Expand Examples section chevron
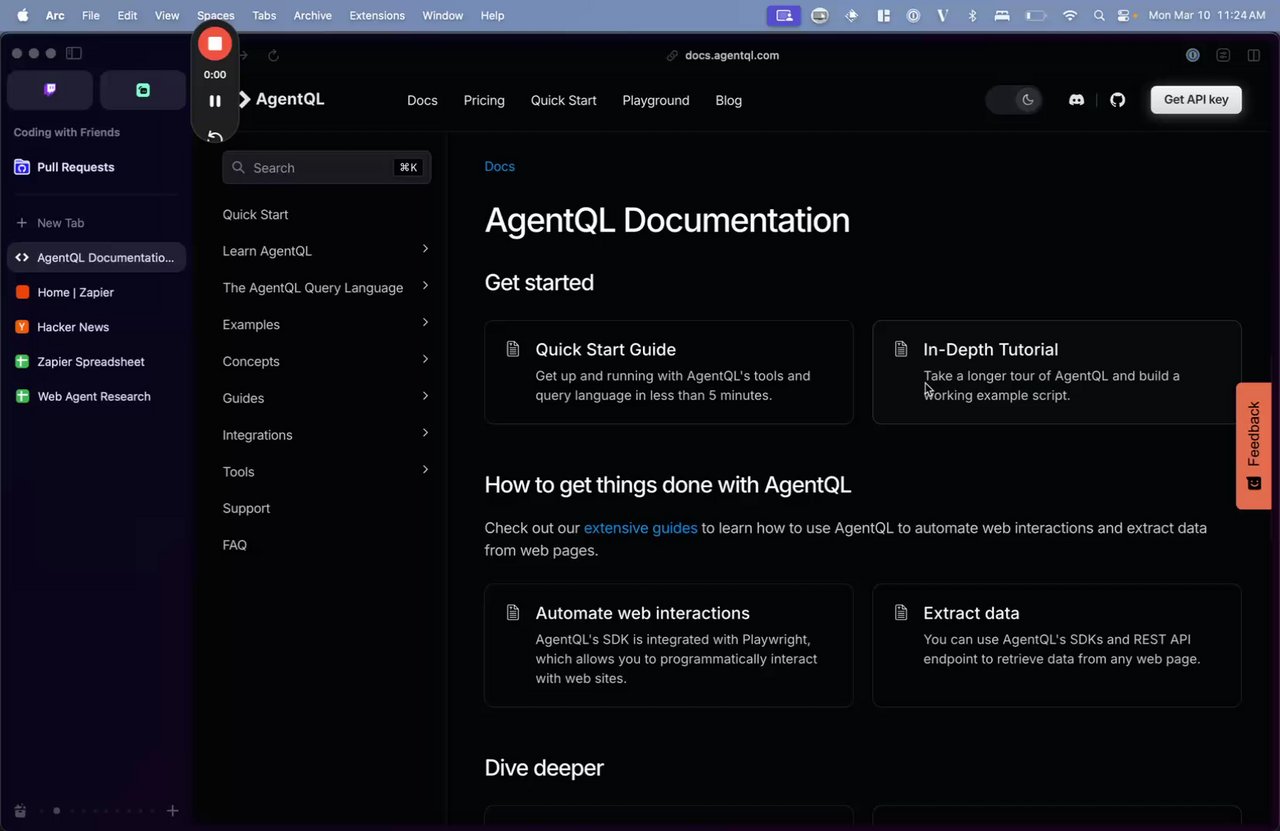The image size is (1280, 831). click(425, 323)
